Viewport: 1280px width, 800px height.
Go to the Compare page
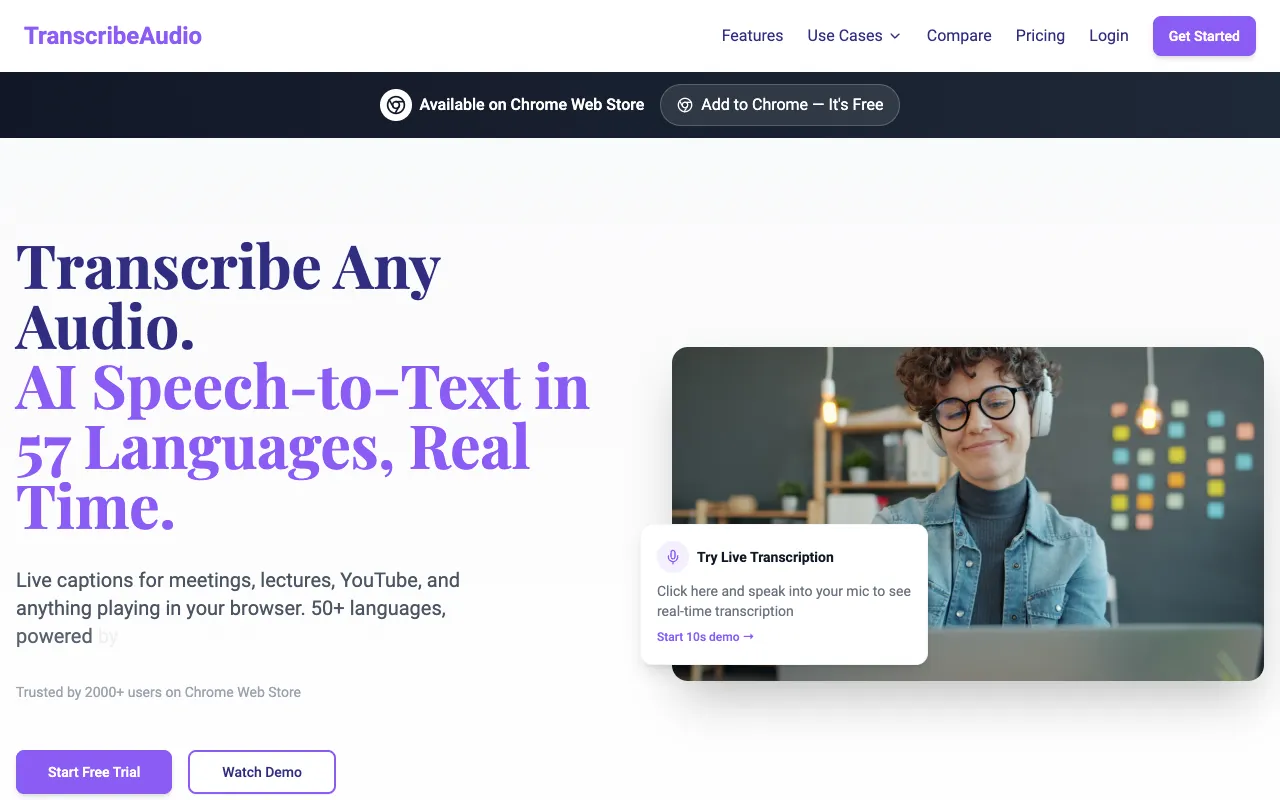pos(959,36)
